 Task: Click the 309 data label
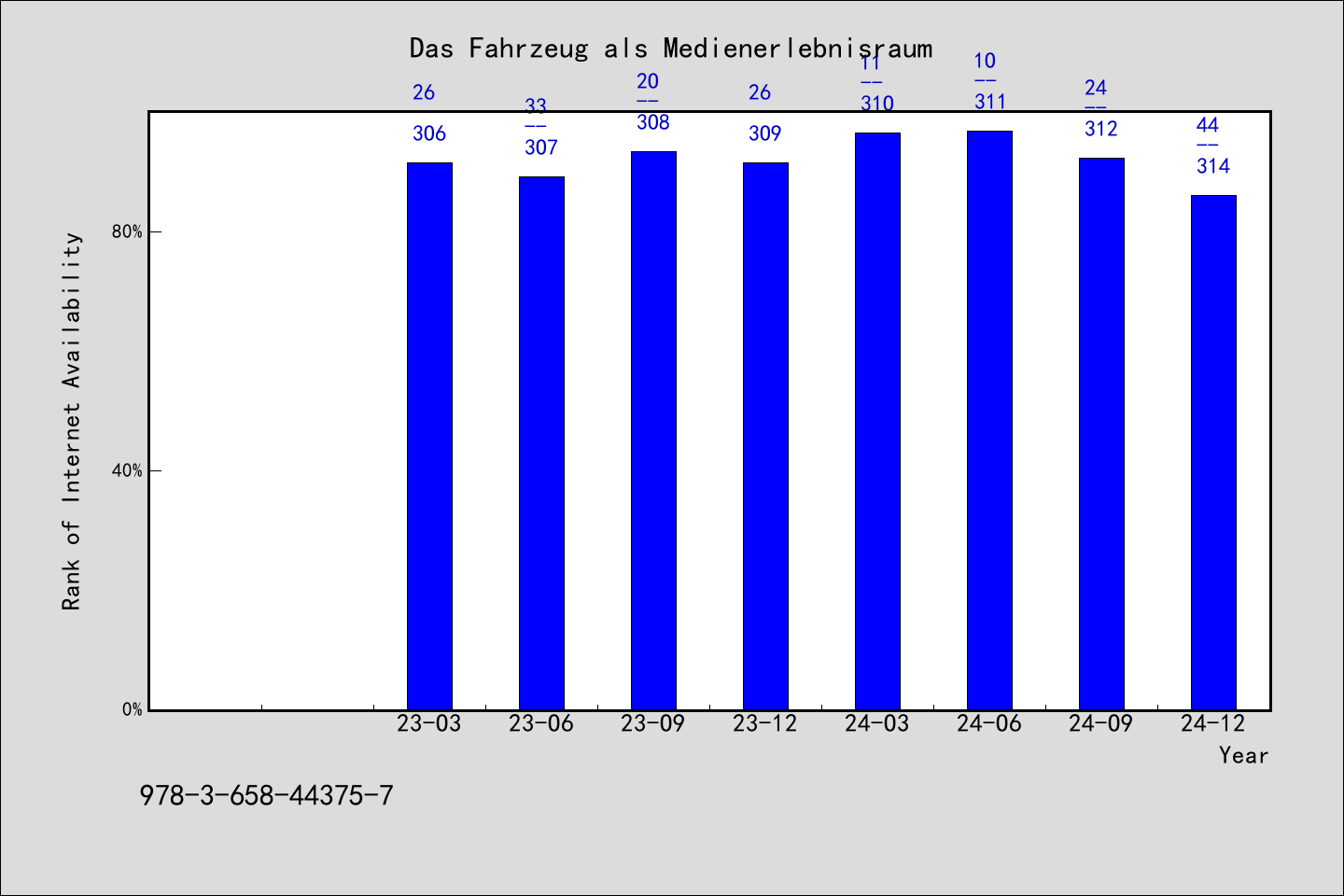point(765,133)
